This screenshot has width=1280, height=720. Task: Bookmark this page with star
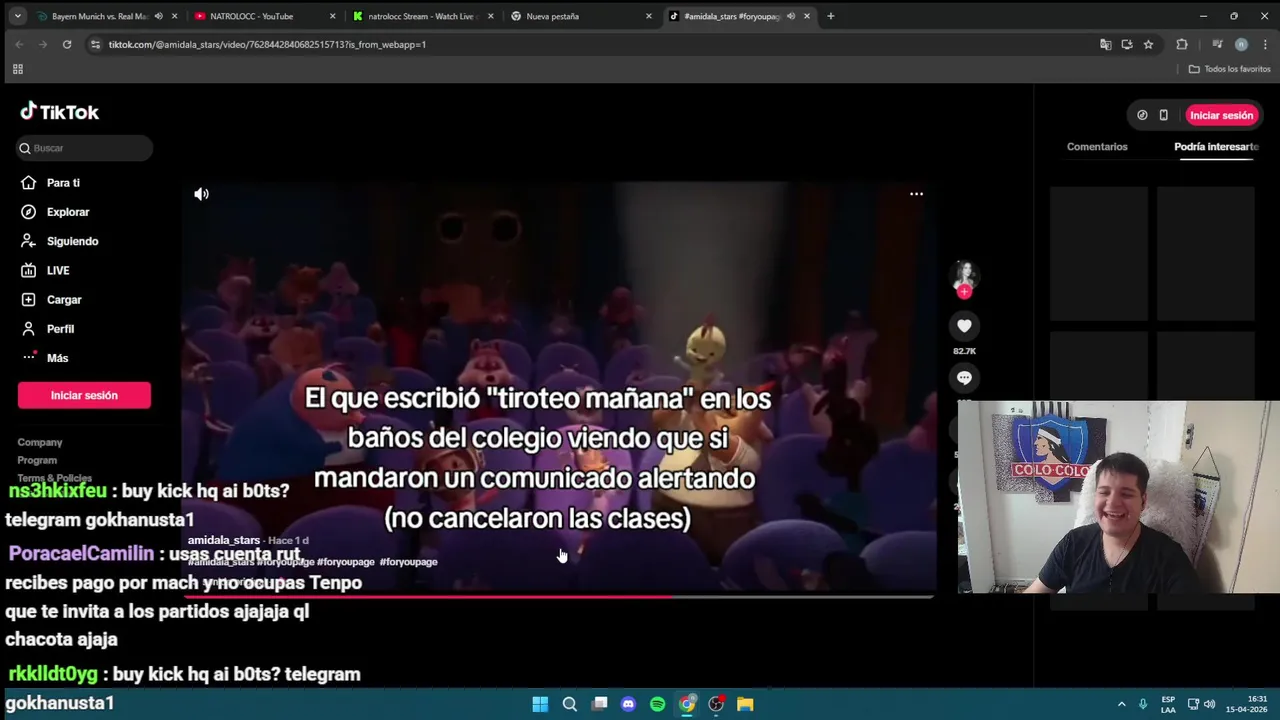tap(1148, 44)
